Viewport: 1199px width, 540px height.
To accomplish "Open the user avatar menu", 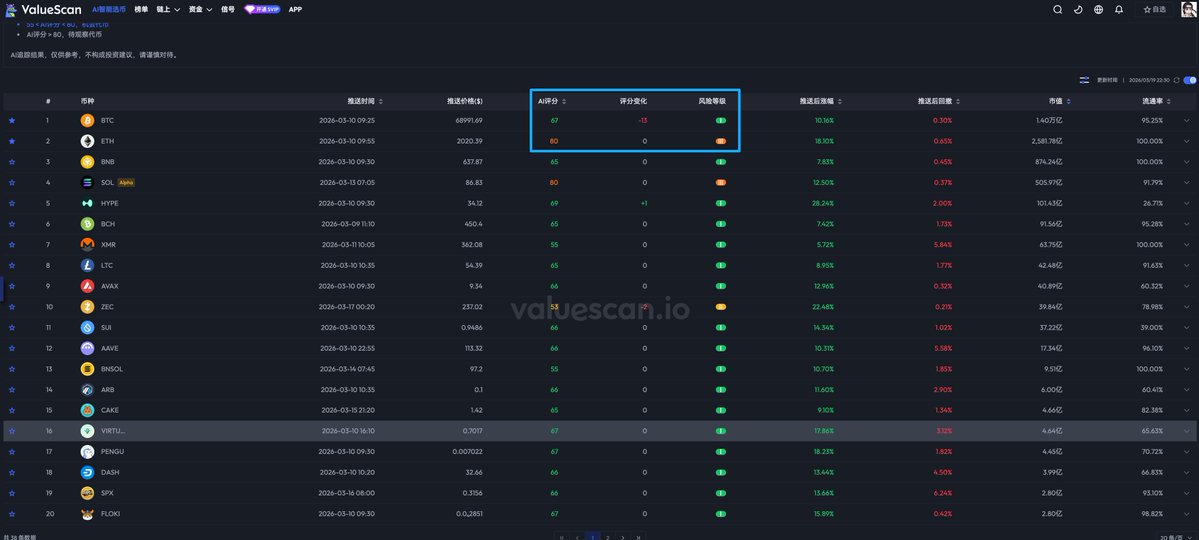I will [x=1188, y=9].
